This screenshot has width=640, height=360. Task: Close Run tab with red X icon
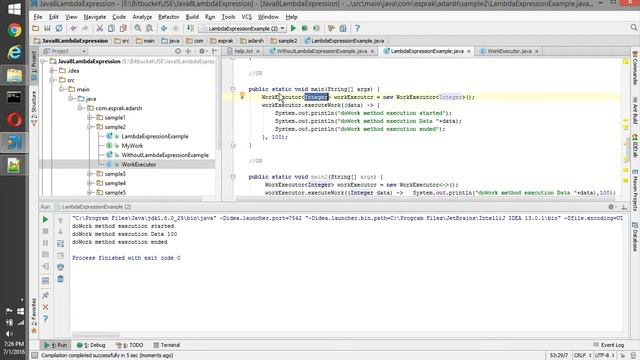pos(45,307)
